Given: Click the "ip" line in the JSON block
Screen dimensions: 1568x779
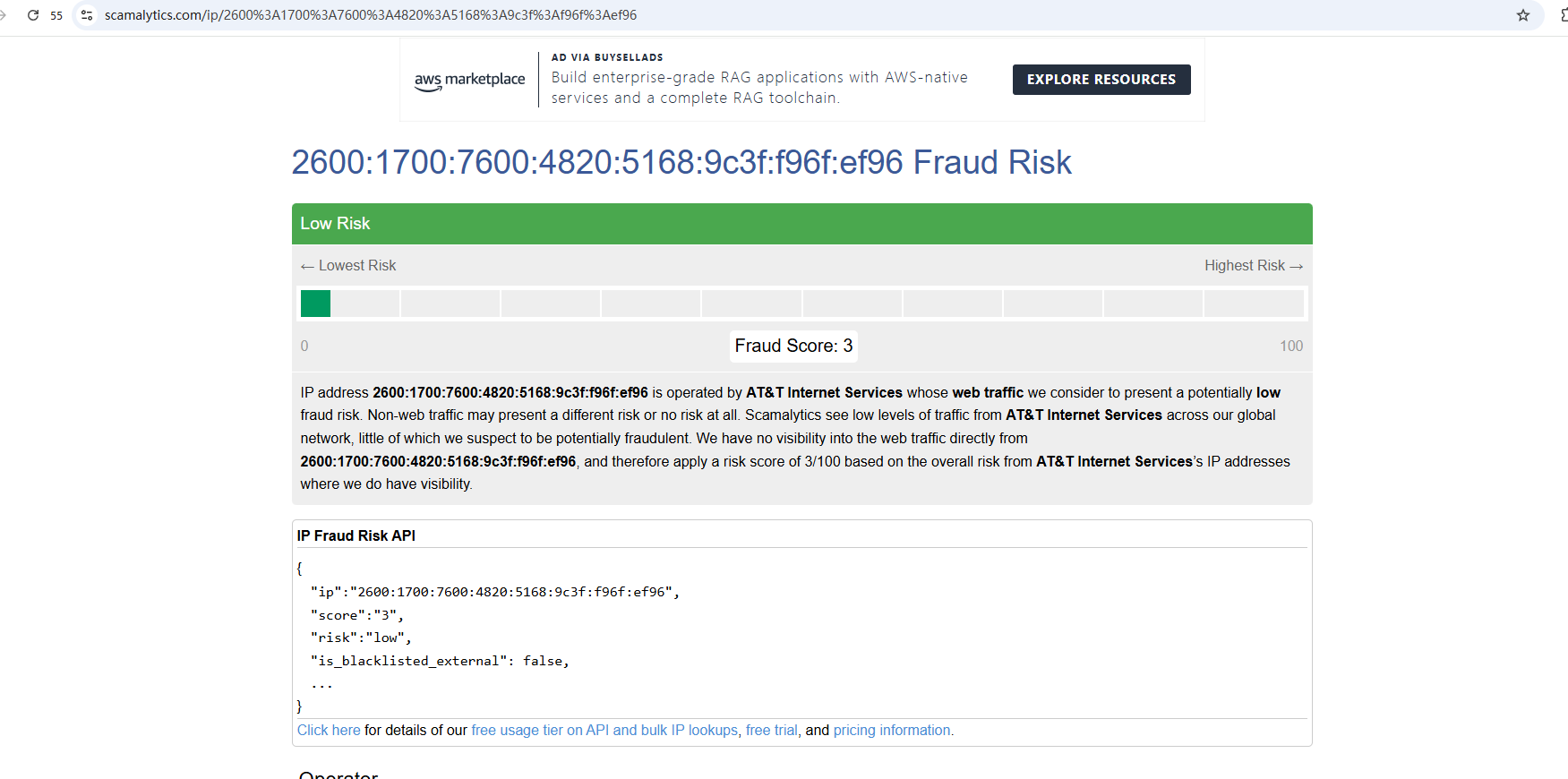Looking at the screenshot, I should [x=494, y=592].
